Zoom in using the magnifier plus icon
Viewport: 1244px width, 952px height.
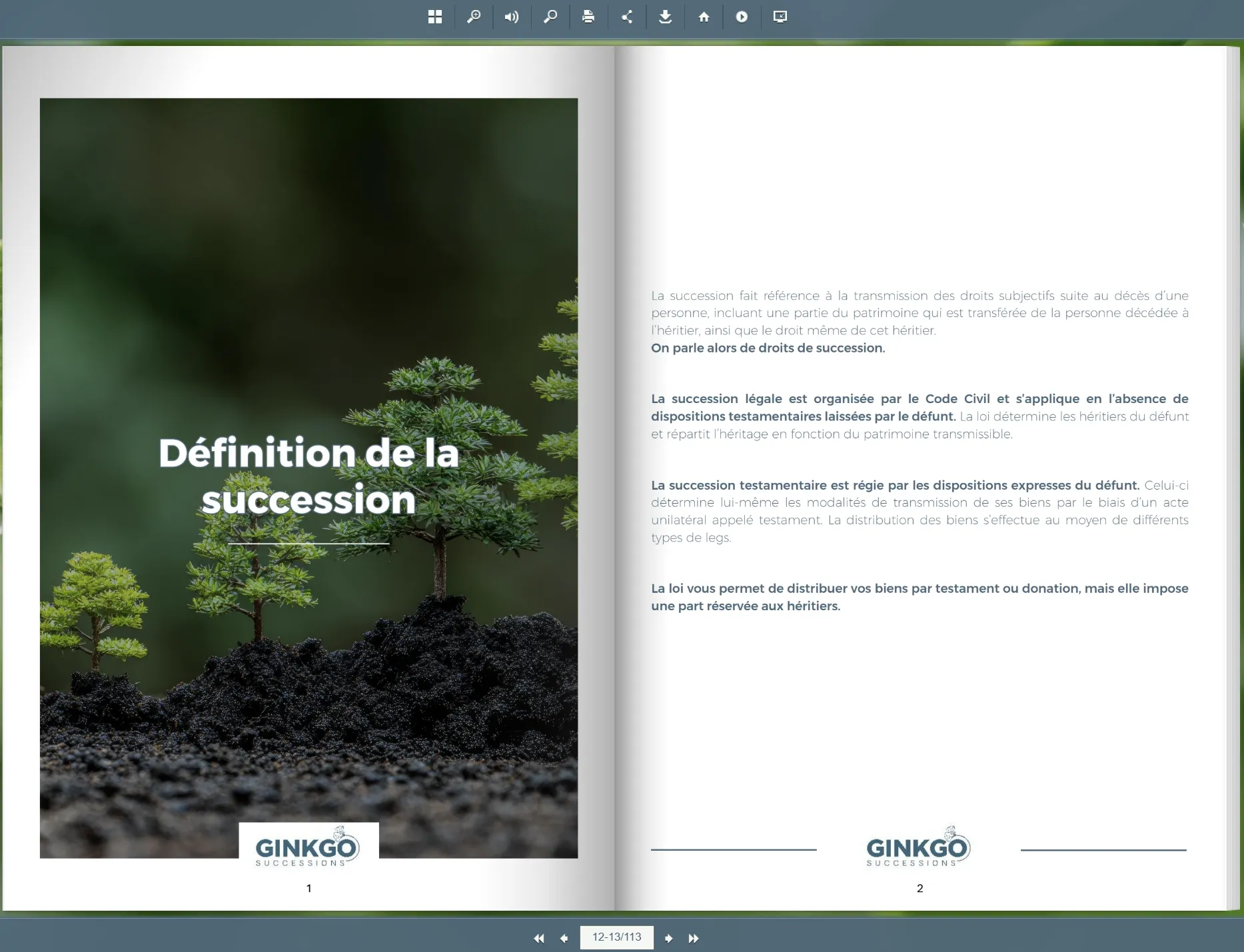pyautogui.click(x=474, y=17)
